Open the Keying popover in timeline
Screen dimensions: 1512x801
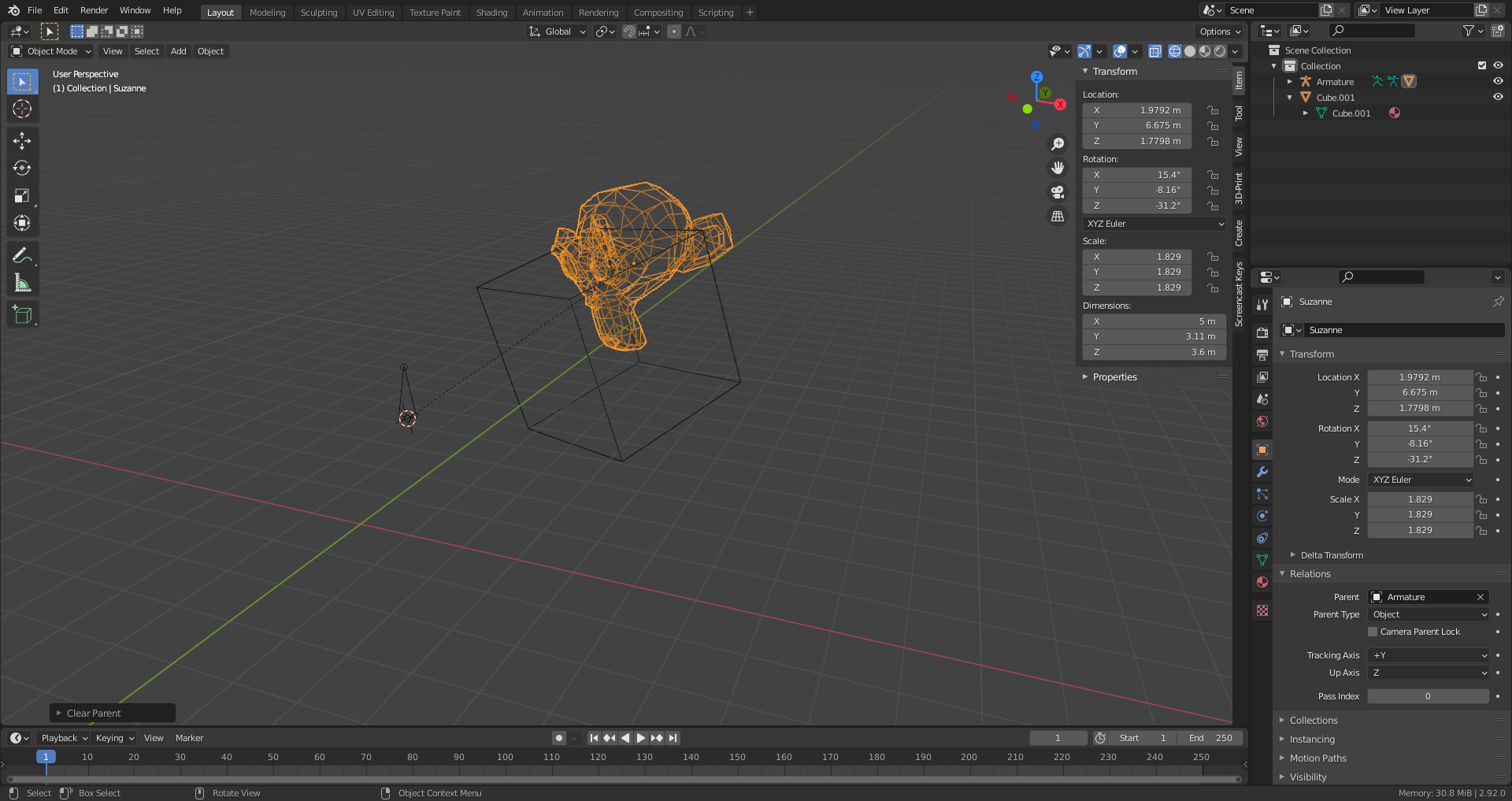pos(114,738)
